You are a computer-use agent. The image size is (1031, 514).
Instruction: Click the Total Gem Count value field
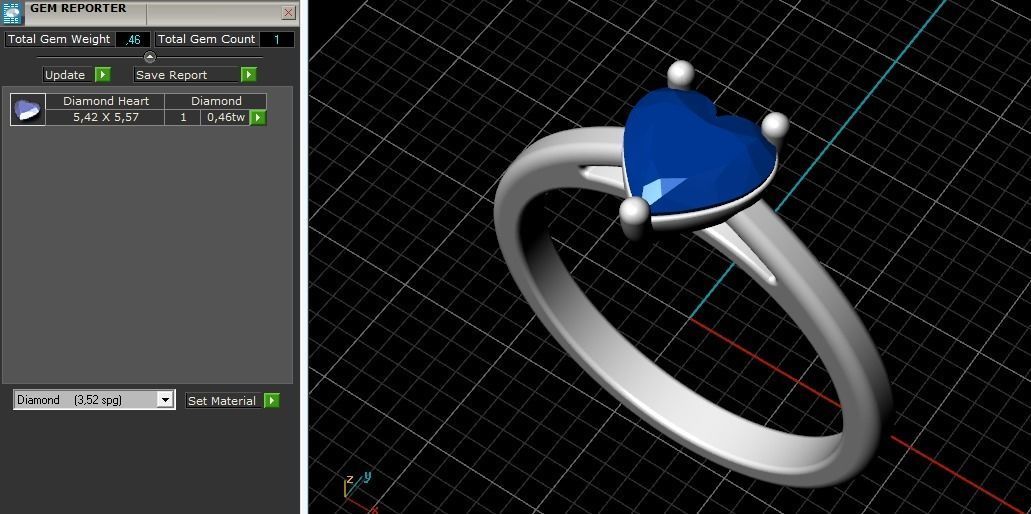[277, 39]
